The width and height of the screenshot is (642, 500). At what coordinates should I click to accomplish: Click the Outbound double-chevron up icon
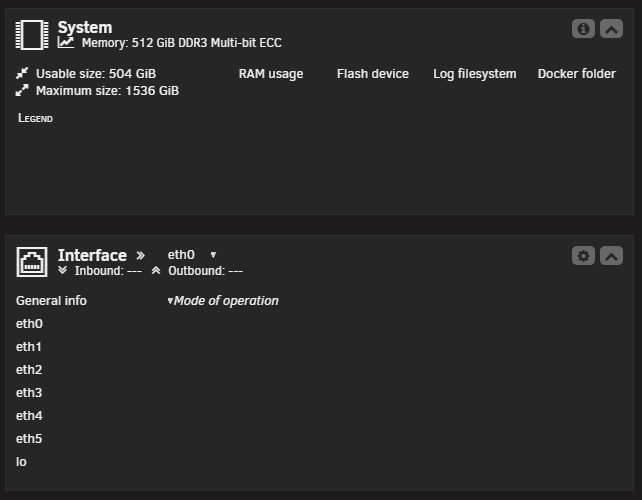pyautogui.click(x=156, y=270)
